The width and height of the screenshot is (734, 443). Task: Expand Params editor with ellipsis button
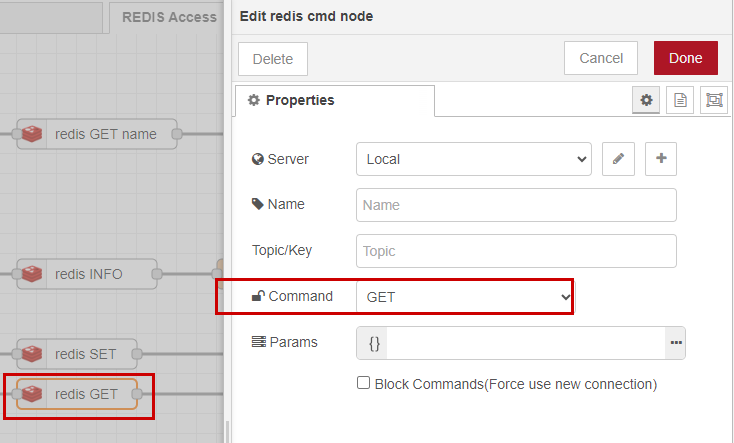(675, 343)
